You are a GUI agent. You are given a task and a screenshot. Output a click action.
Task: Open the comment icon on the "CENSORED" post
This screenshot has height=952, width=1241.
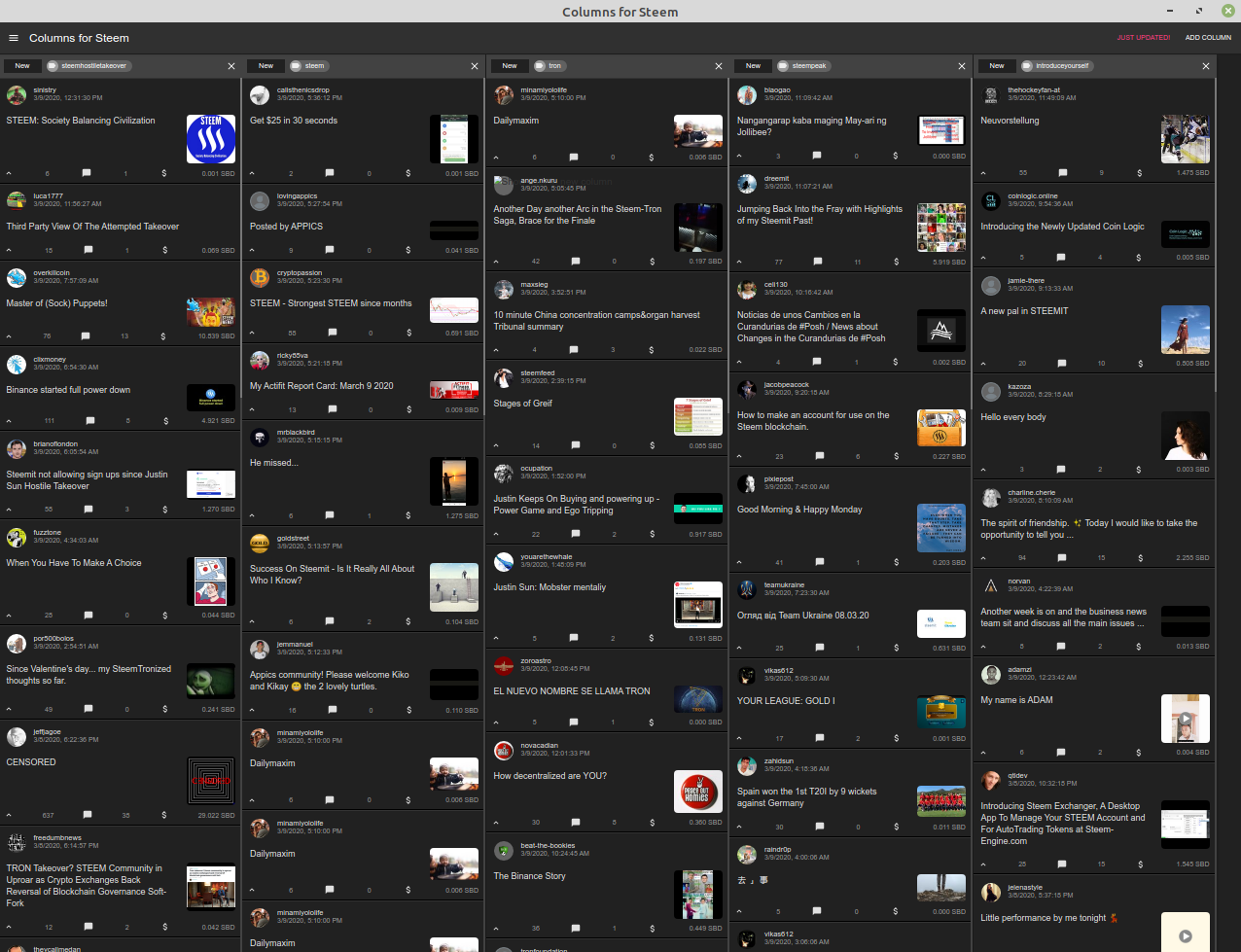click(87, 815)
